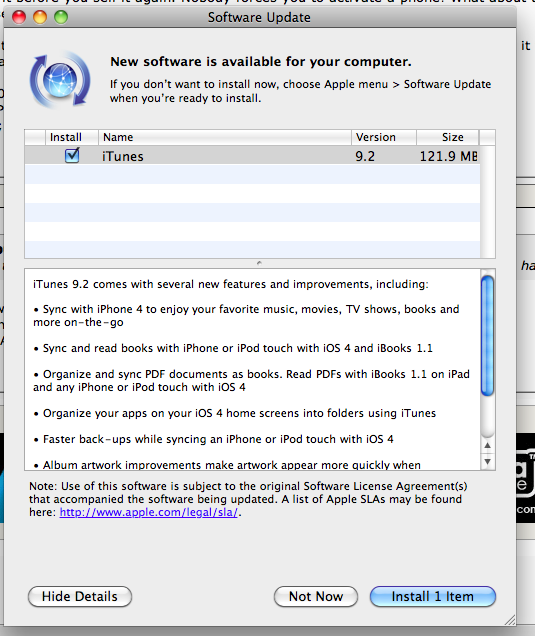Select the iTunes row name
Viewport: 535px width, 636px height.
pyautogui.click(x=122, y=156)
